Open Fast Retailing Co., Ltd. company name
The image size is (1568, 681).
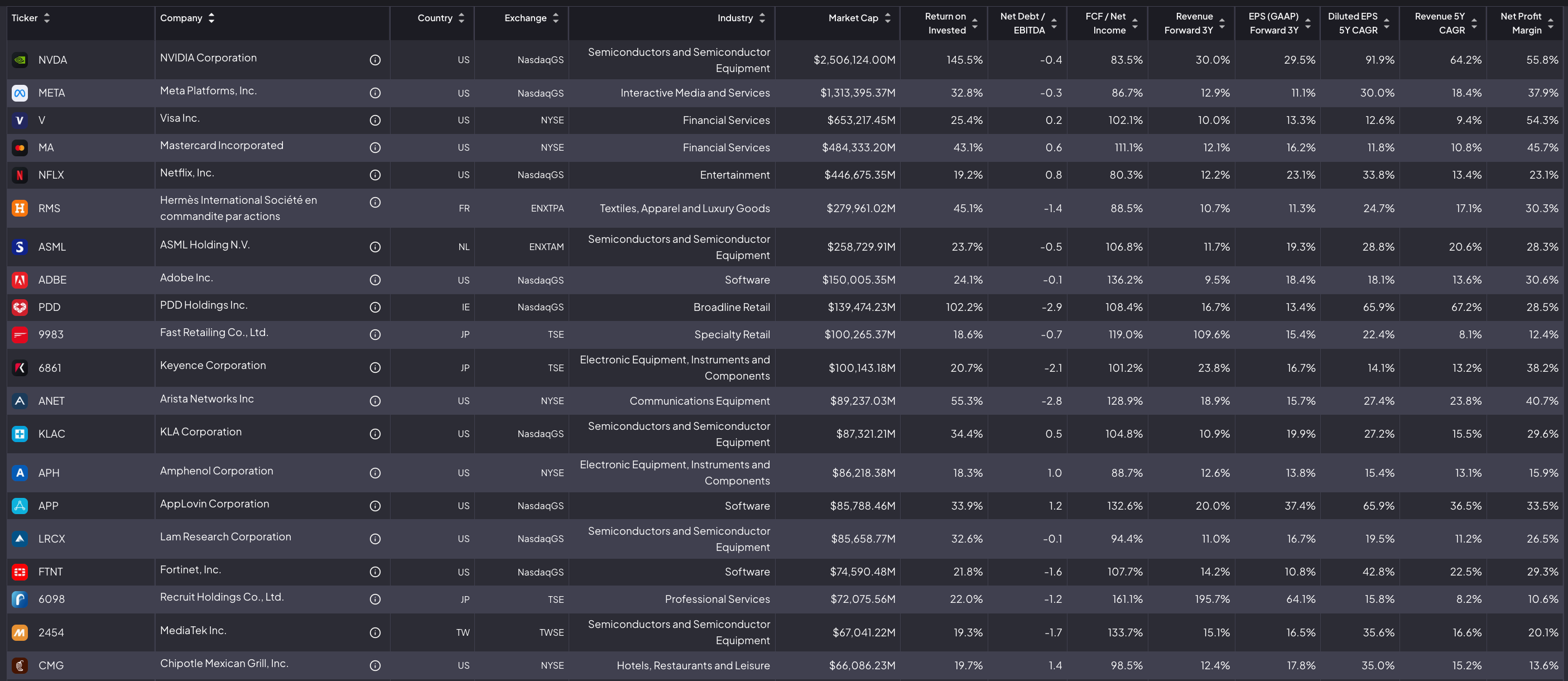tap(214, 333)
